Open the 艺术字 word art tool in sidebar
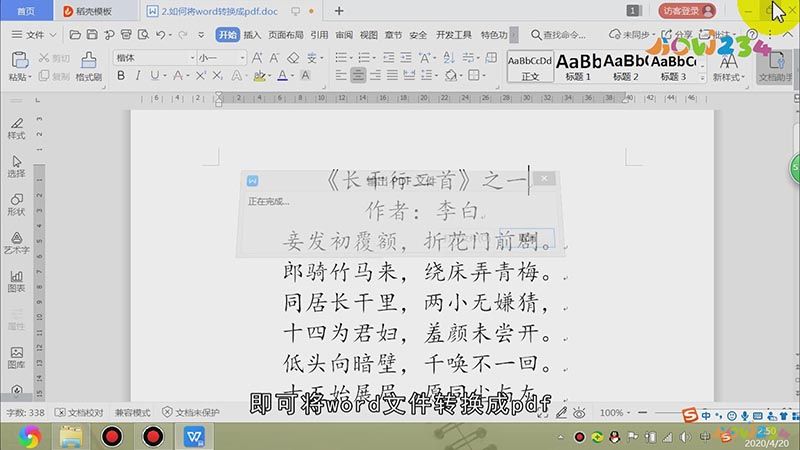Screen dimensions: 800x450 pos(16,243)
